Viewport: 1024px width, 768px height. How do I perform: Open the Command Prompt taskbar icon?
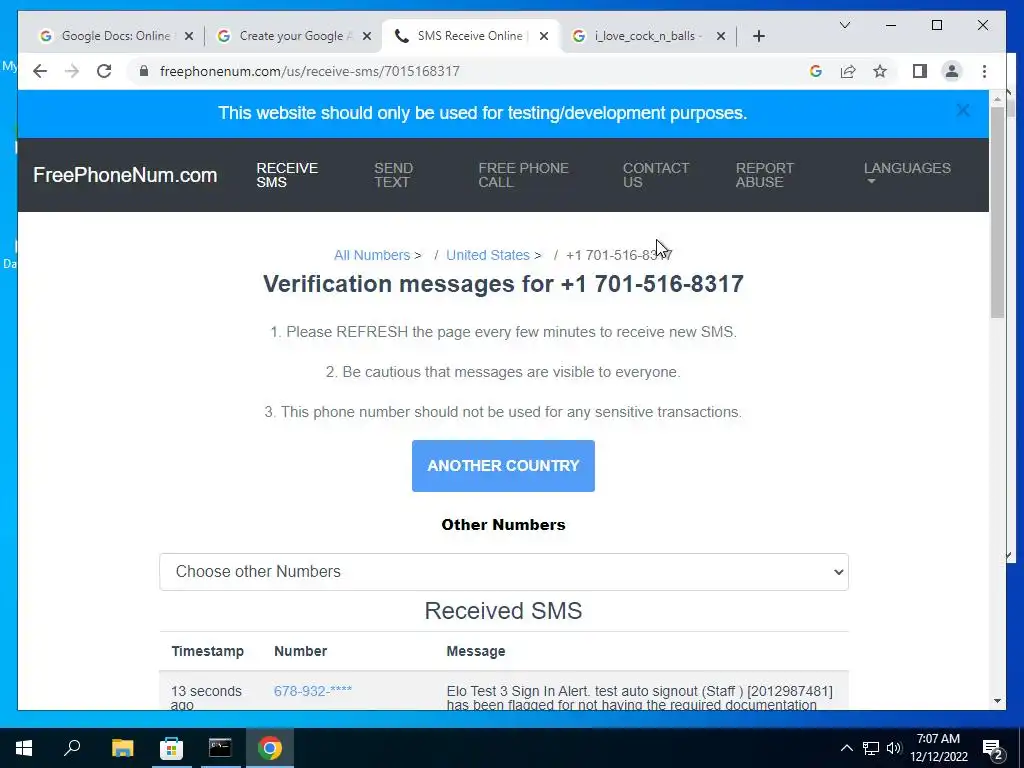click(220, 748)
